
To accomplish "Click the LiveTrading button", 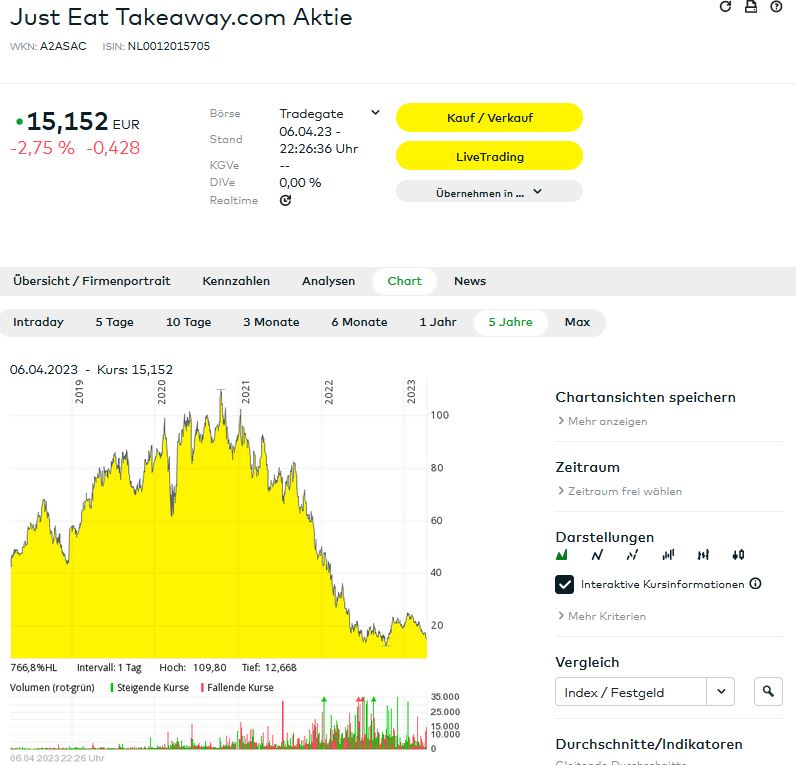I will [489, 156].
